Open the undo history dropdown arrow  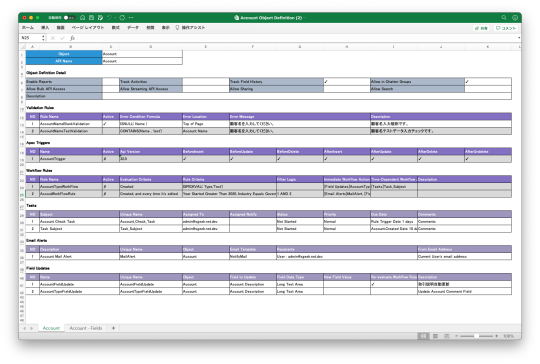115,18
